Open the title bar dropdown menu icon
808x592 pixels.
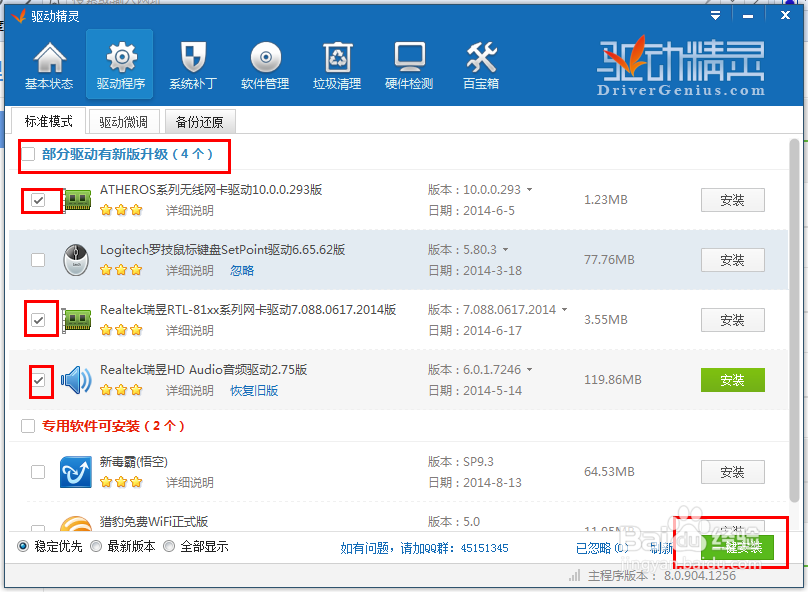pyautogui.click(x=715, y=15)
